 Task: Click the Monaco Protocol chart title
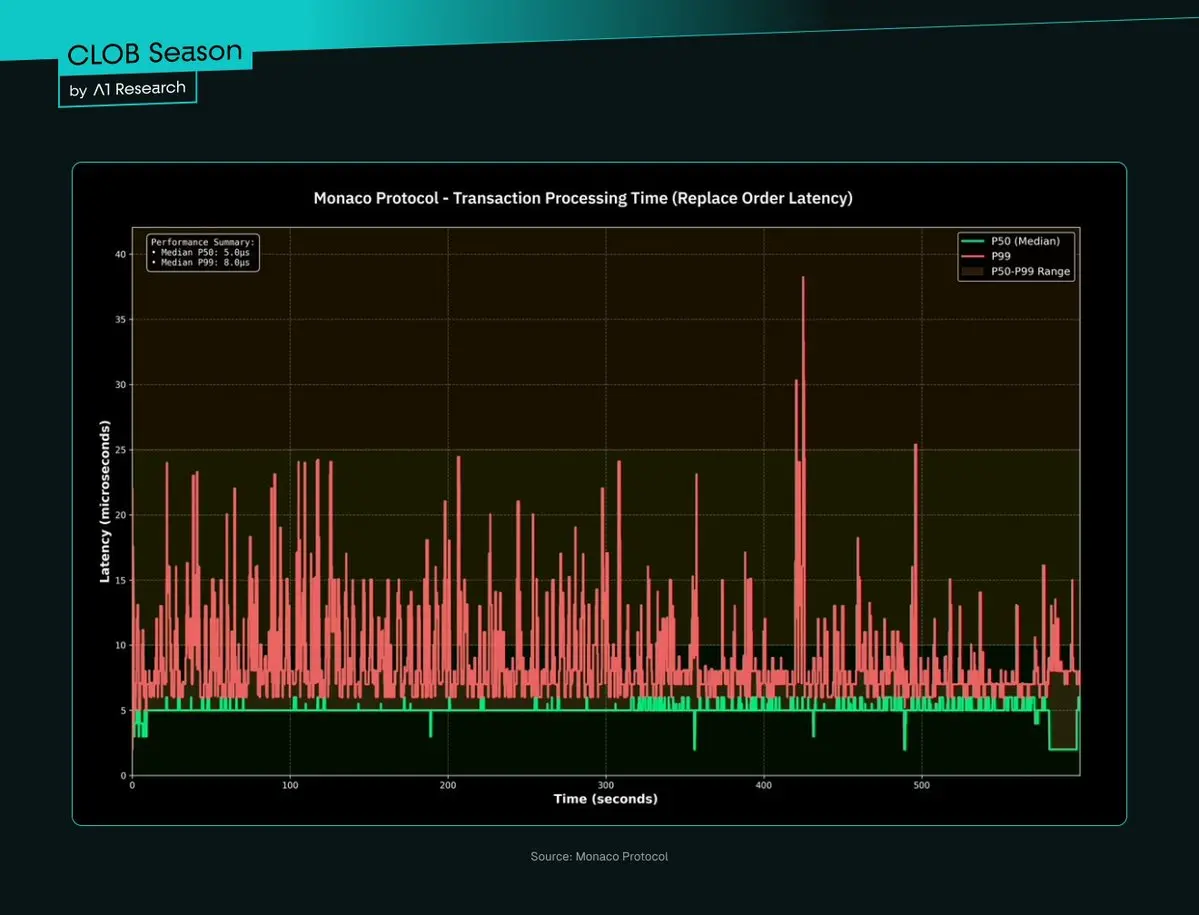(583, 198)
